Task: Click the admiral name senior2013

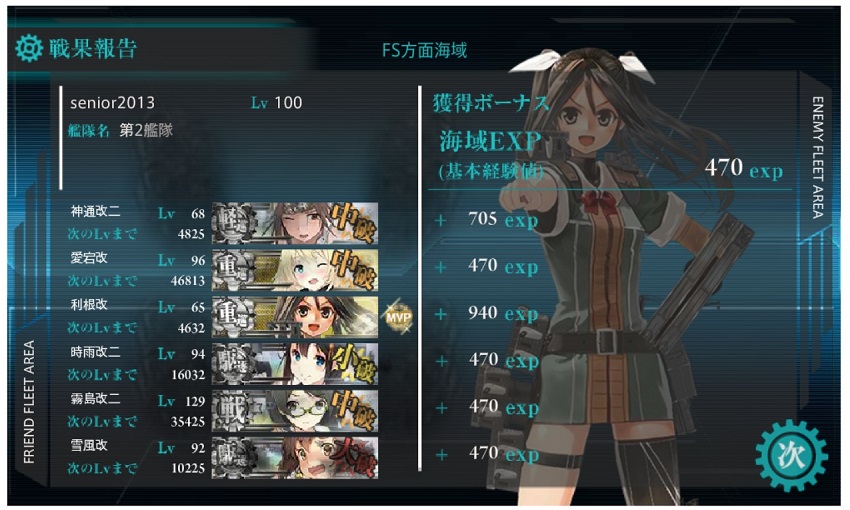Action: coord(112,102)
